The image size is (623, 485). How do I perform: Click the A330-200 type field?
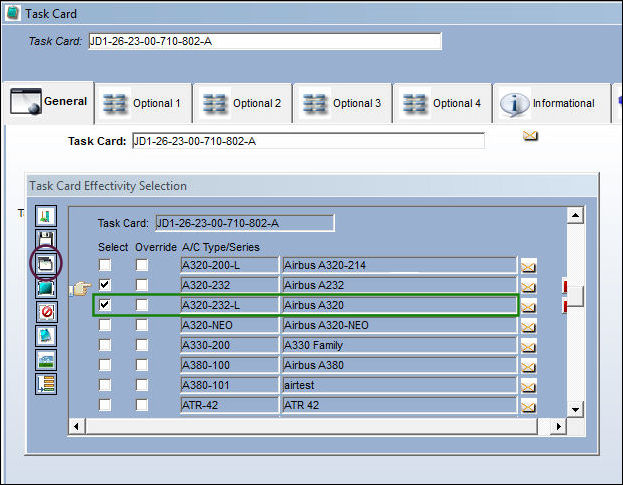[230, 345]
